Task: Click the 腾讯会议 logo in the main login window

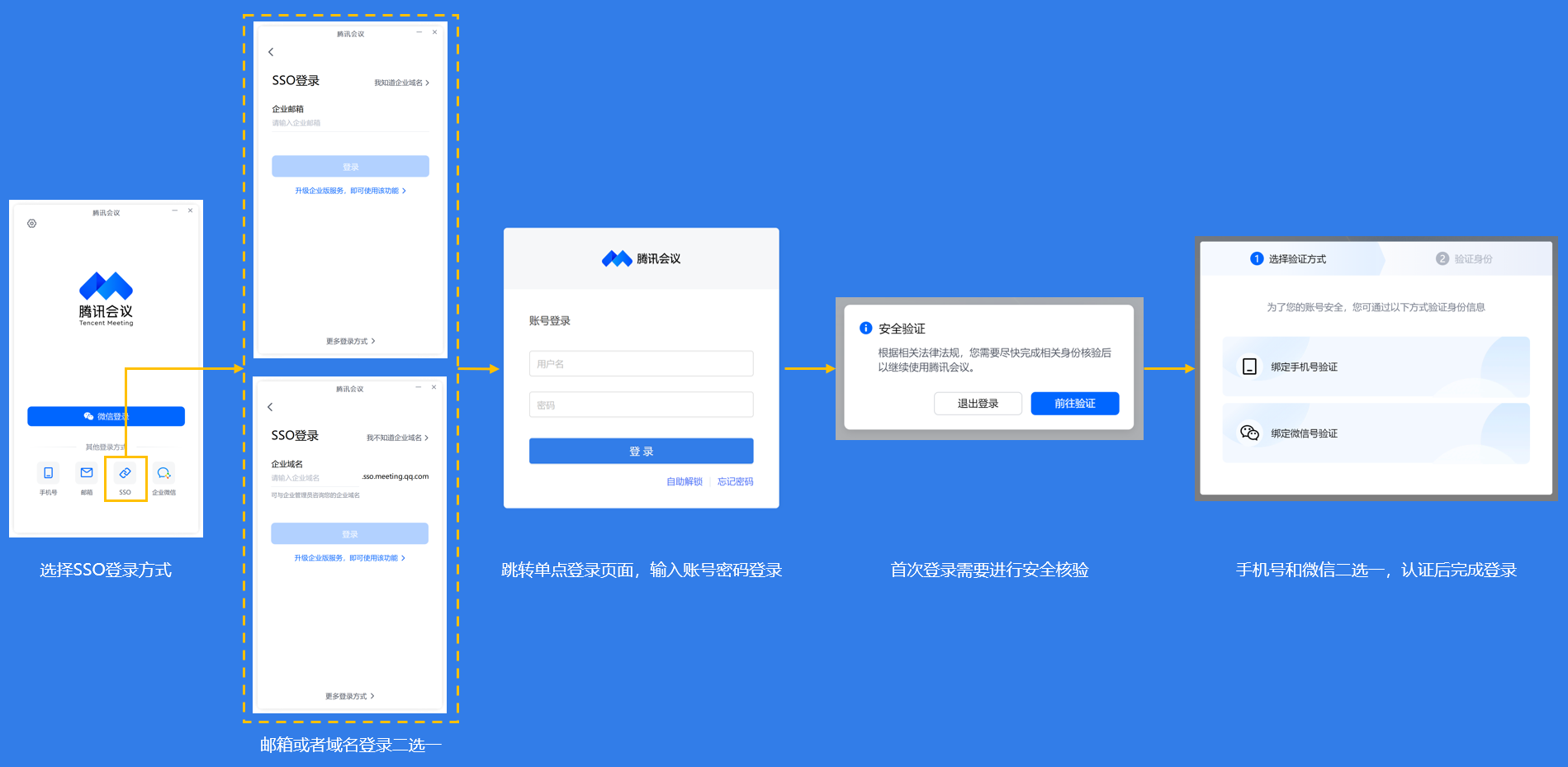Action: tap(106, 298)
